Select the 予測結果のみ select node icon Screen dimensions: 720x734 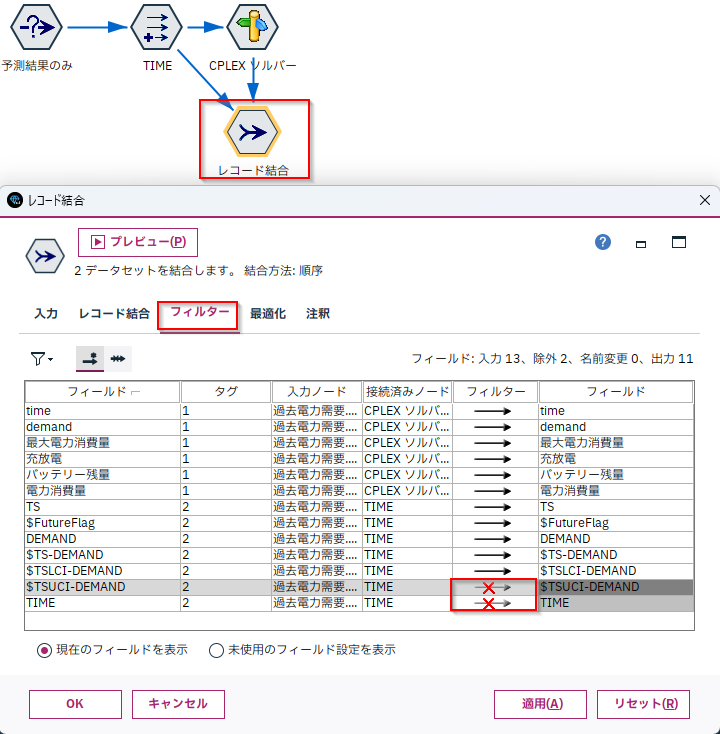[37, 27]
